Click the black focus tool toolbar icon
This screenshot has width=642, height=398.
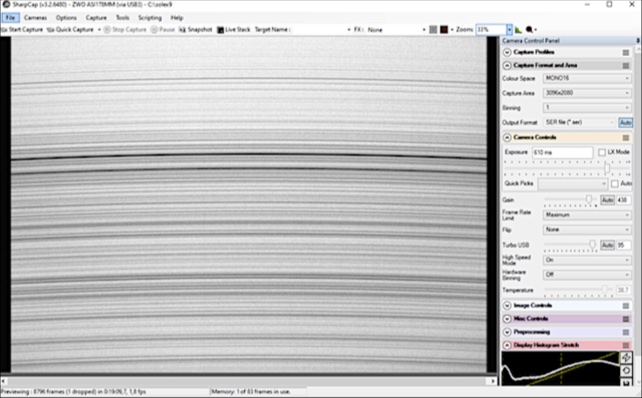(x=529, y=29)
